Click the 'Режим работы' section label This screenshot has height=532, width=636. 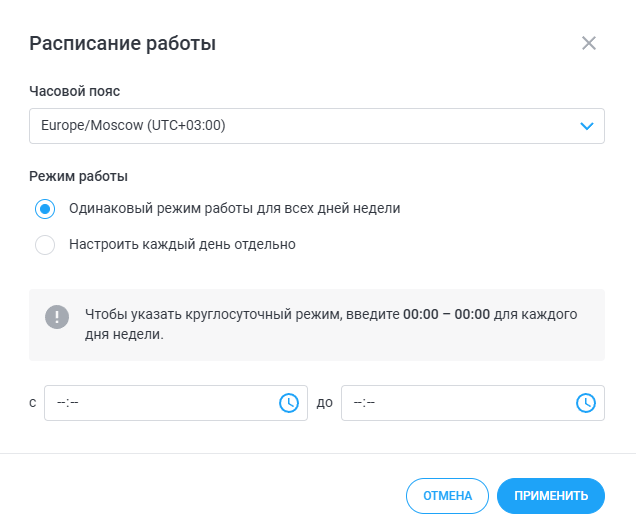click(x=79, y=177)
